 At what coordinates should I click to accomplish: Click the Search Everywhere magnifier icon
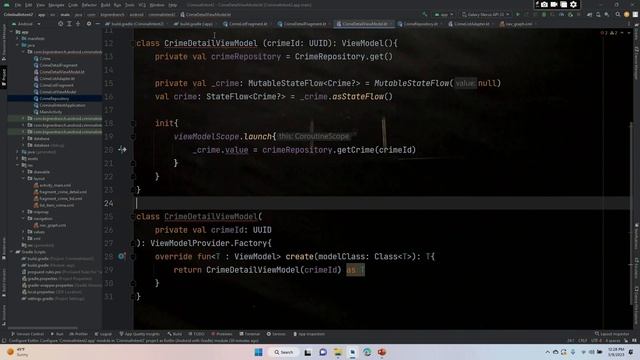pyautogui.click(x=618, y=15)
